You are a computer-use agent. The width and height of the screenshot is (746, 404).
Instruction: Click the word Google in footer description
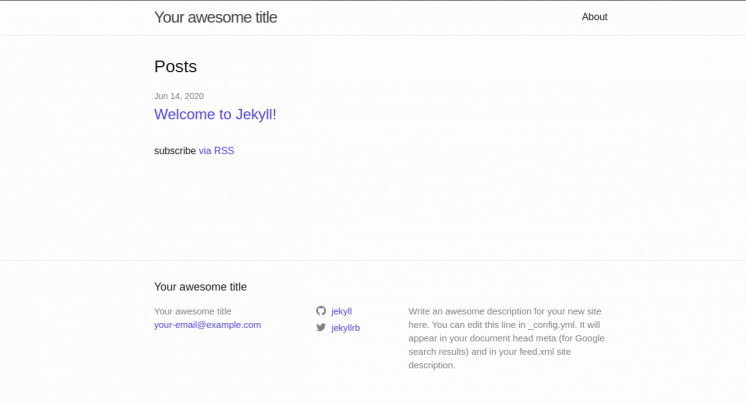[588, 338]
